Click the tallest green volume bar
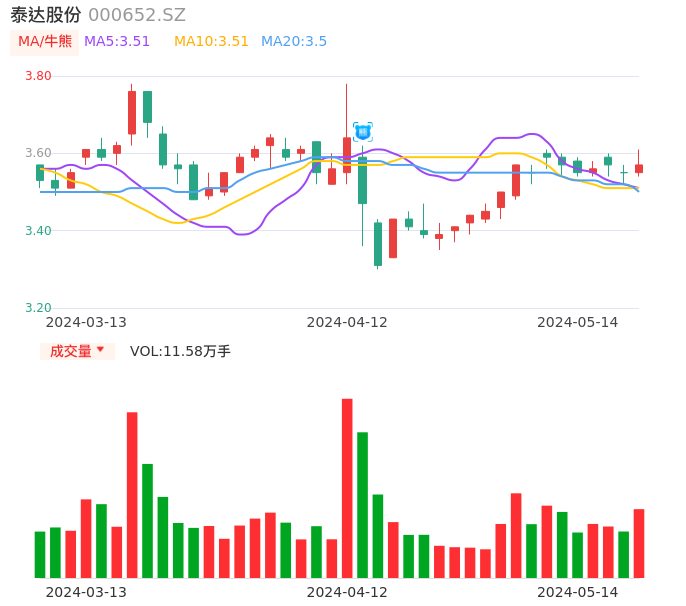 click(x=362, y=504)
